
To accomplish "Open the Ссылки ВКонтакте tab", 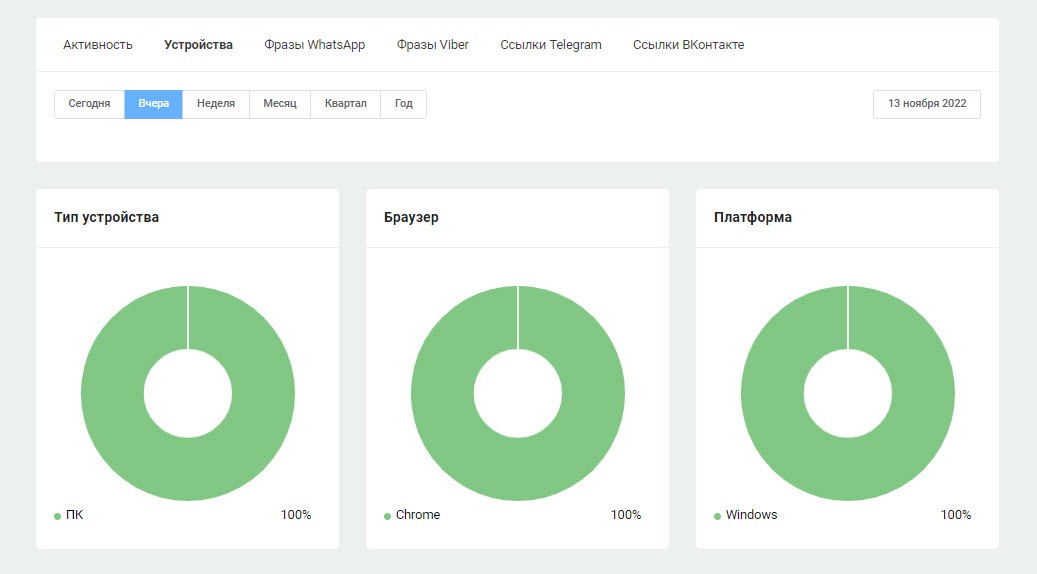I will [688, 45].
